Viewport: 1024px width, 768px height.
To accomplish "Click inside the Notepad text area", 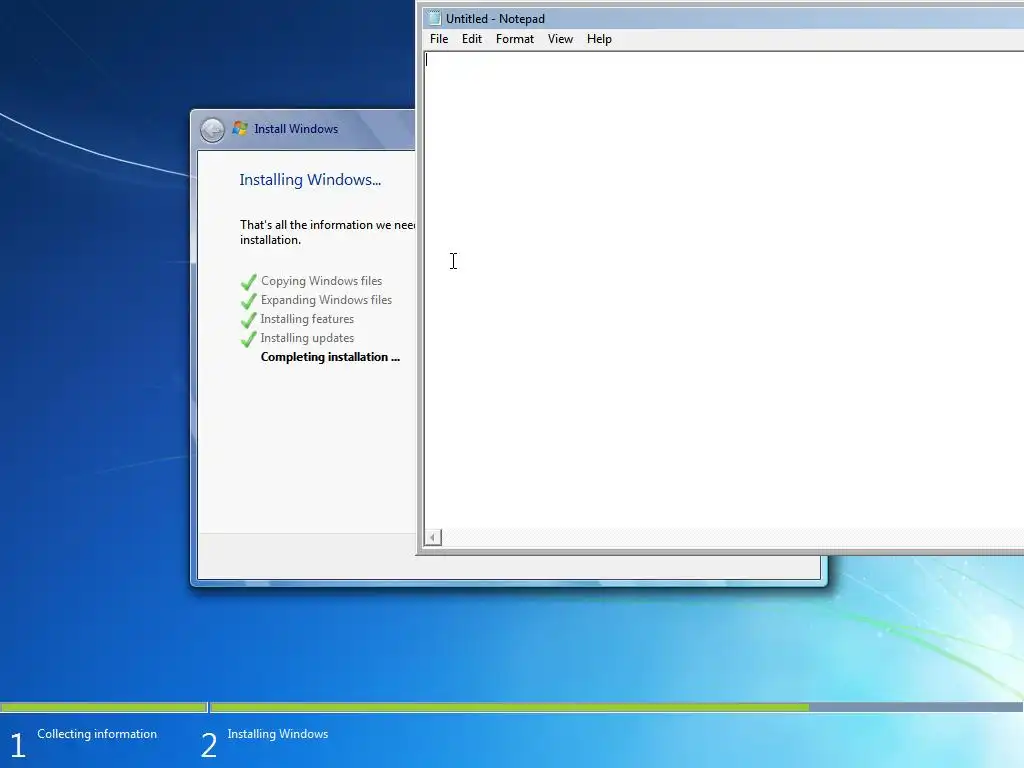I will pos(724,291).
